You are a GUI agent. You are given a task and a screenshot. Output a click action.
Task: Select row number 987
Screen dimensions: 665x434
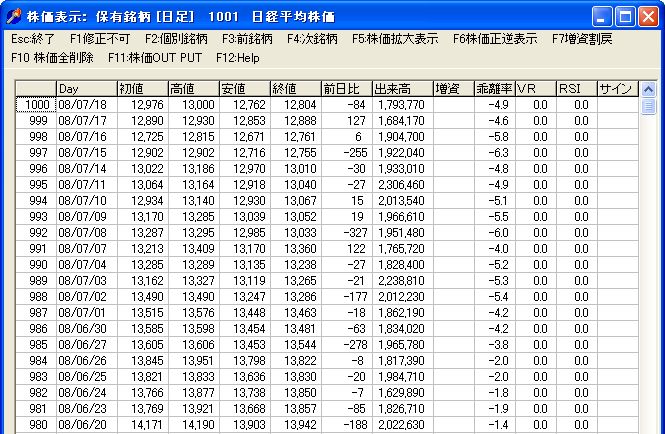(x=36, y=313)
